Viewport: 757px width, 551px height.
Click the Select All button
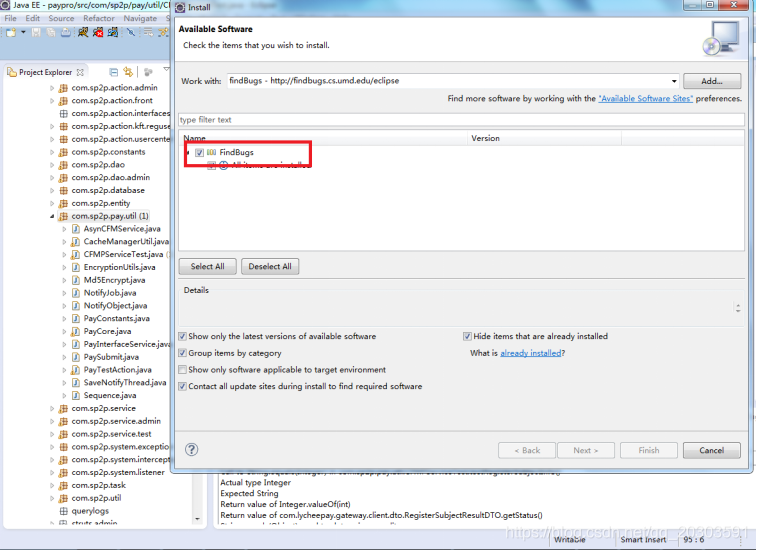[x=208, y=267]
